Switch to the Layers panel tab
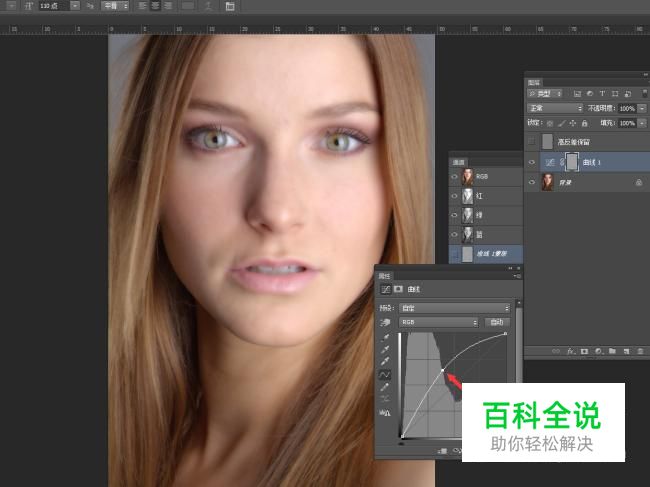Image resolution: width=650 pixels, height=487 pixels. 534,82
